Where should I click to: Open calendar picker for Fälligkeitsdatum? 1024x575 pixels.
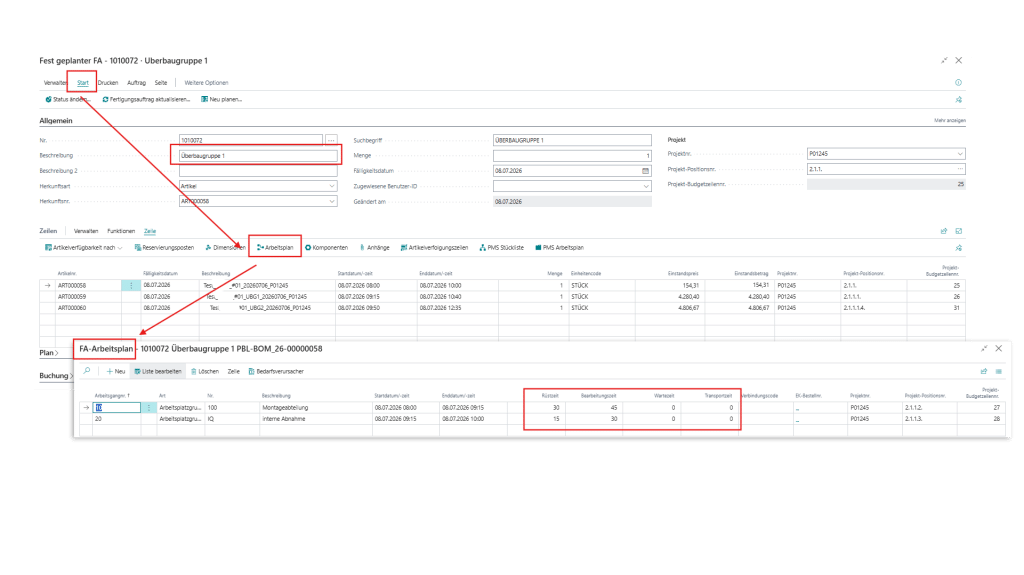pyautogui.click(x=645, y=171)
